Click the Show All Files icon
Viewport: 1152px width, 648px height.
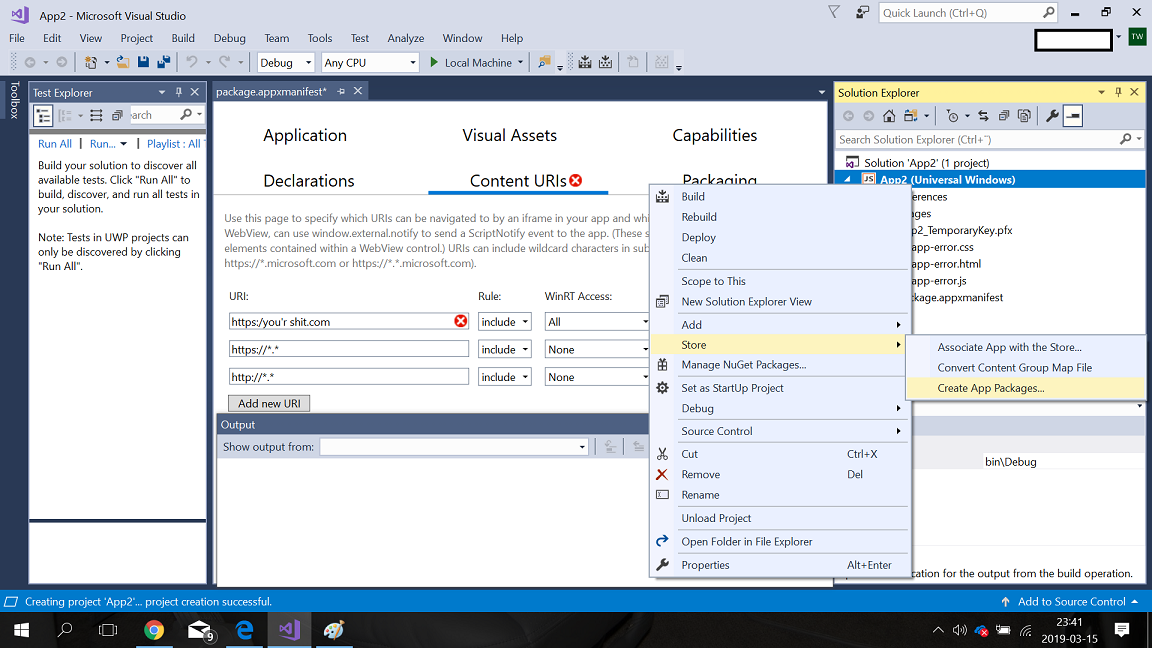pos(1024,115)
